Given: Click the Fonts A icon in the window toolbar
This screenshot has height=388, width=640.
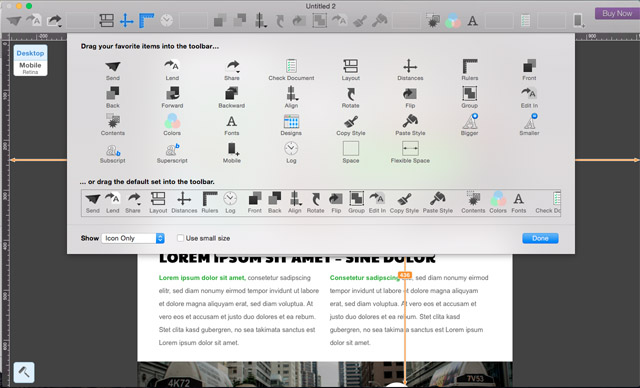Looking at the screenshot, I should (x=473, y=20).
